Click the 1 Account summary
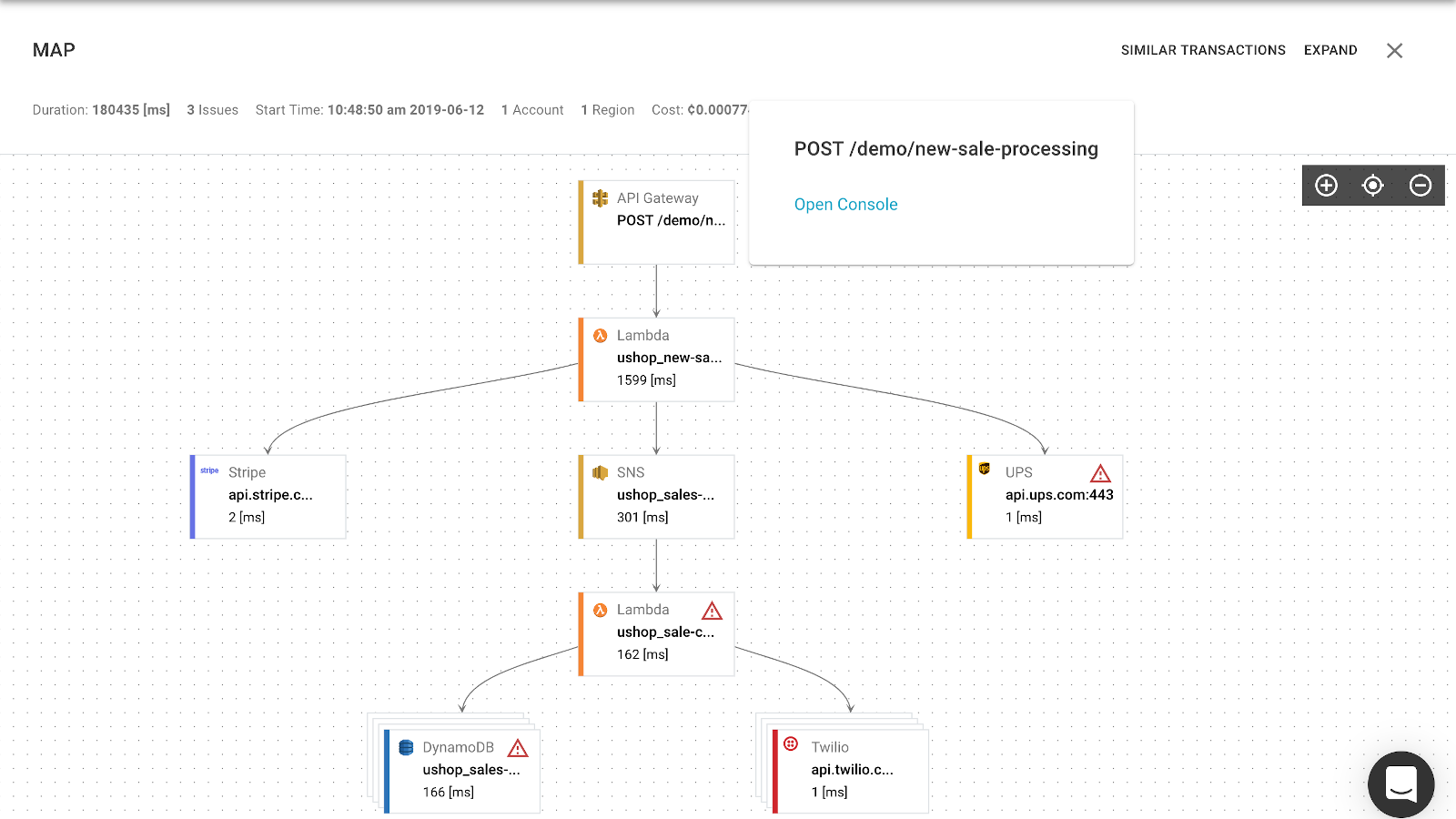The image size is (1456, 819). click(x=532, y=110)
